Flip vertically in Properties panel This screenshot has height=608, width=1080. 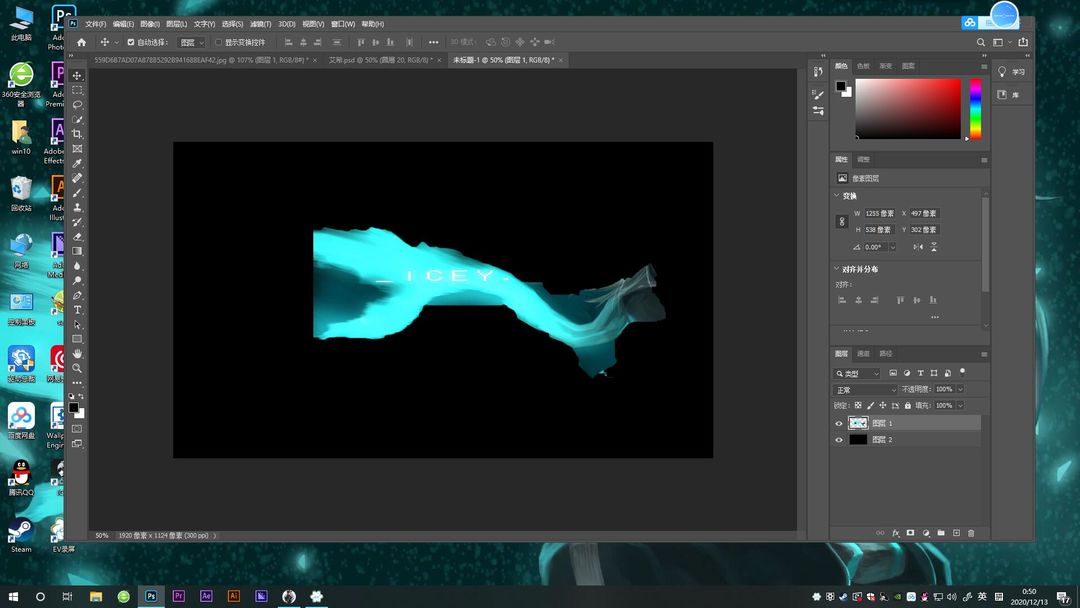[x=934, y=247]
